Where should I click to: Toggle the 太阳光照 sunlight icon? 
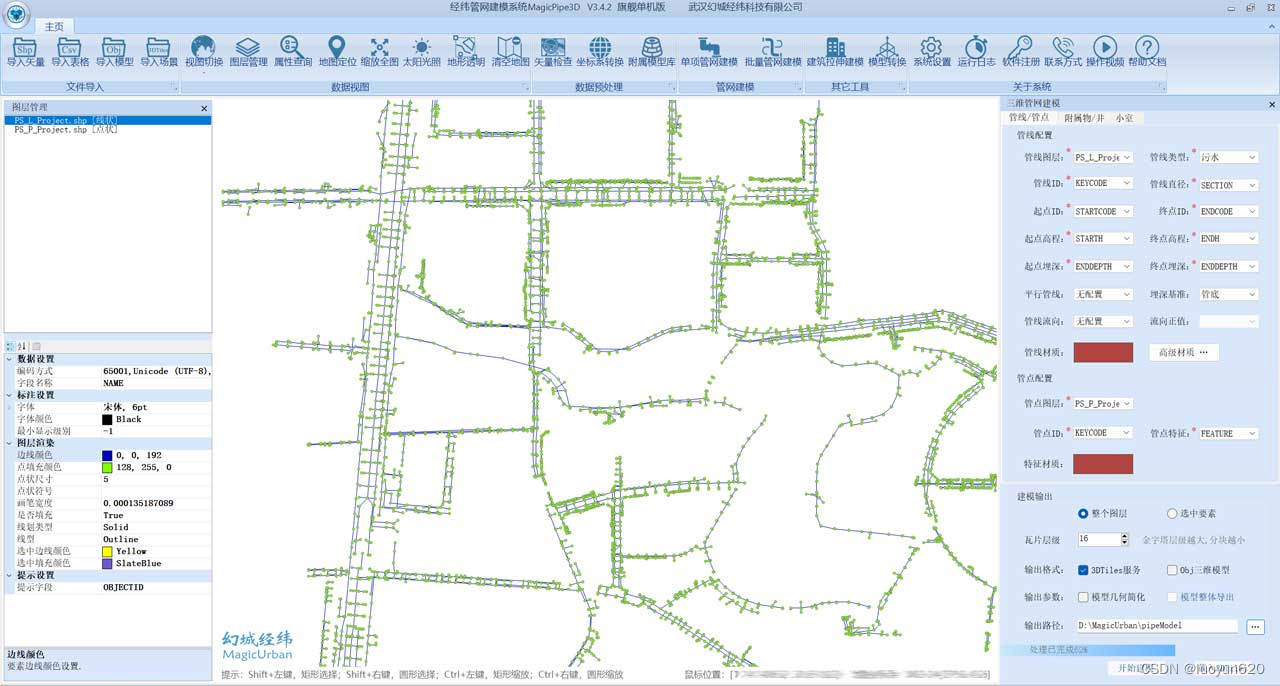(x=422, y=51)
